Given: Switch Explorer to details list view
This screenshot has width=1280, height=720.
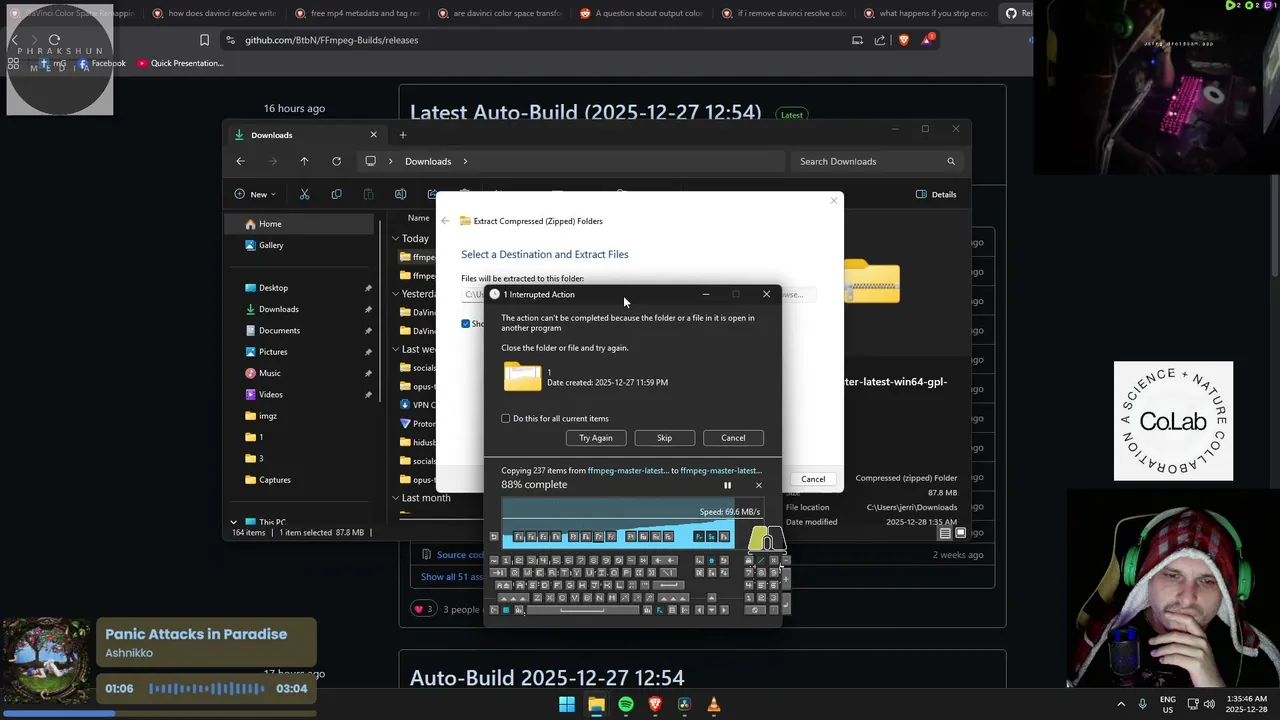Looking at the screenshot, I should point(945,533).
